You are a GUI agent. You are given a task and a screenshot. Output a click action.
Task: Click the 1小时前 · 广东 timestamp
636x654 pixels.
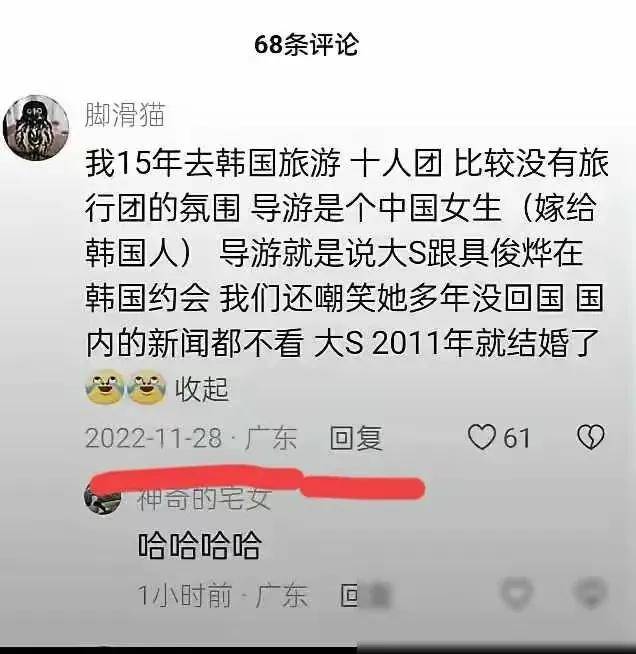click(x=223, y=595)
